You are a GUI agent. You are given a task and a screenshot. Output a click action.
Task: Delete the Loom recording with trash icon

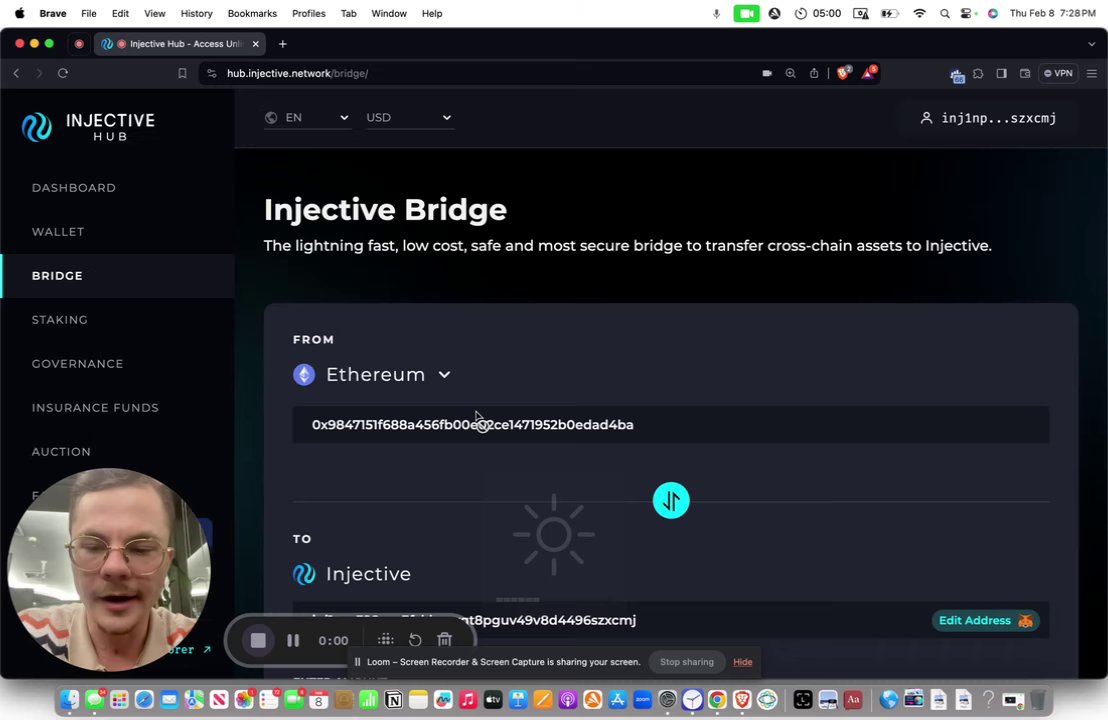[x=444, y=640]
